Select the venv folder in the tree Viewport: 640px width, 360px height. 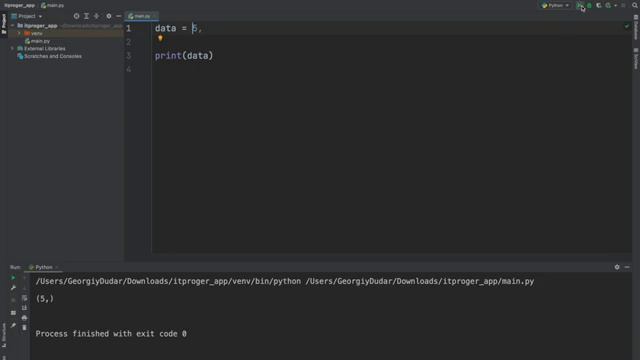[33, 33]
